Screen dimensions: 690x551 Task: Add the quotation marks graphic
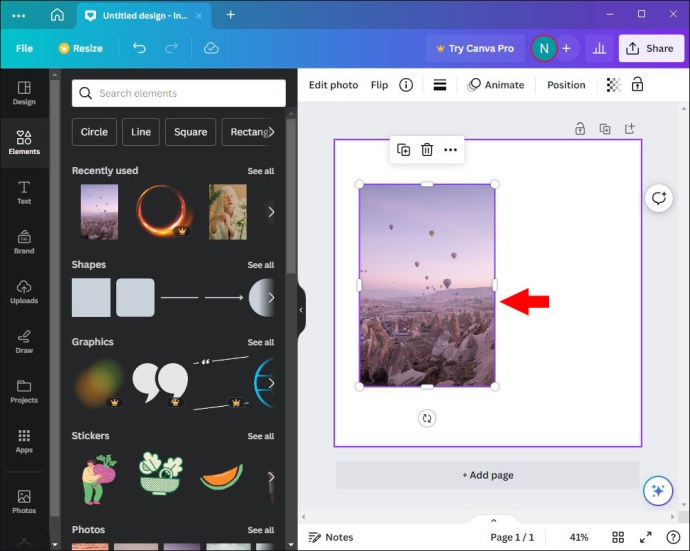(160, 382)
